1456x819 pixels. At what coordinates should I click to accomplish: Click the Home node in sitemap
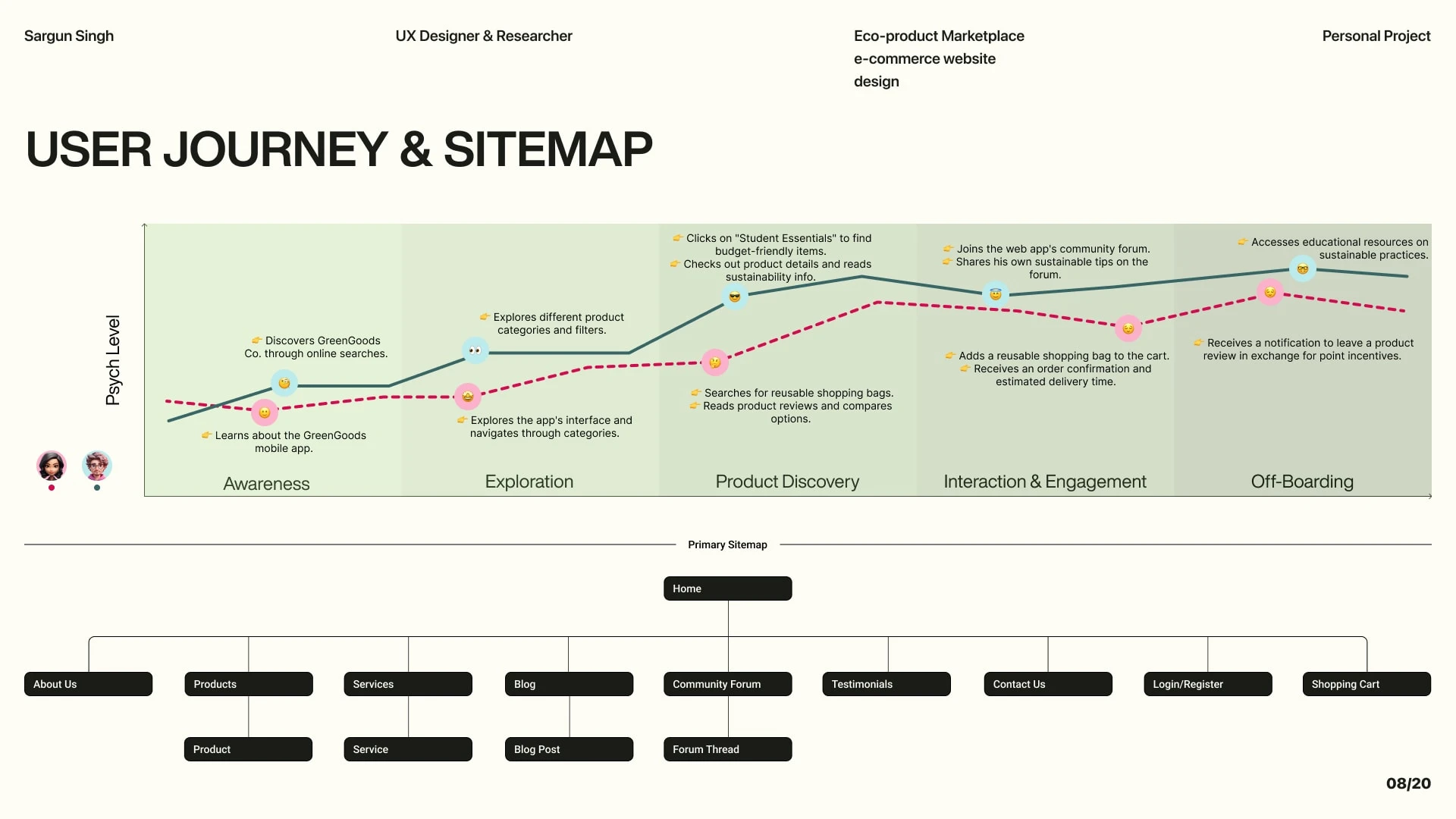[x=727, y=588]
